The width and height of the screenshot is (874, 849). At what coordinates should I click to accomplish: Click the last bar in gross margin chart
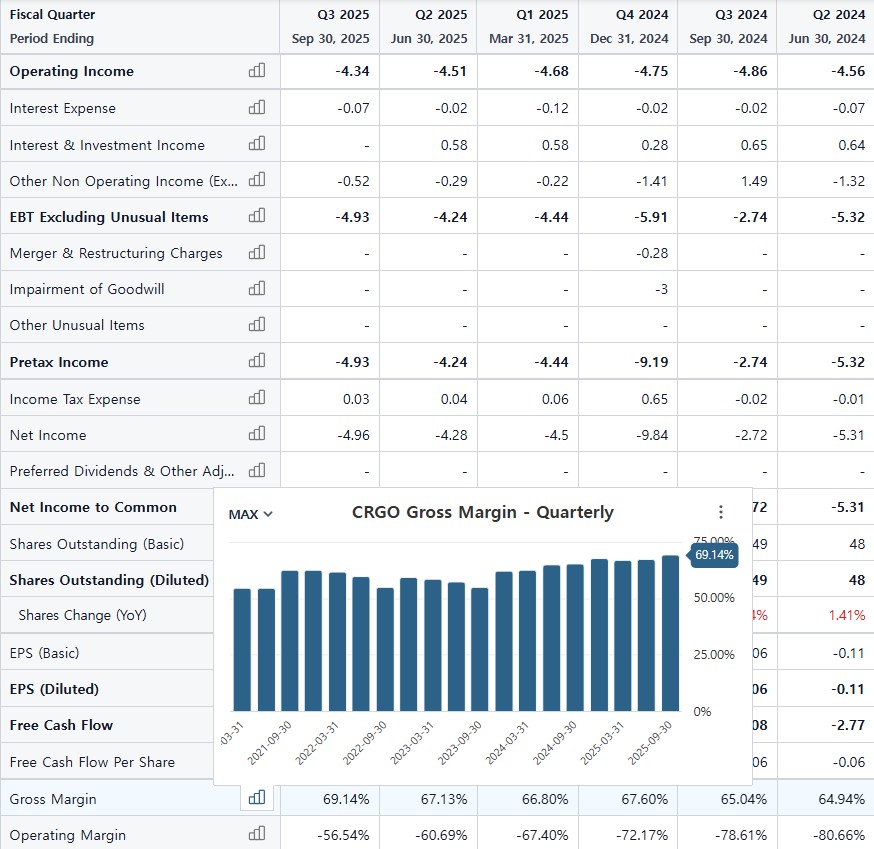(669, 632)
